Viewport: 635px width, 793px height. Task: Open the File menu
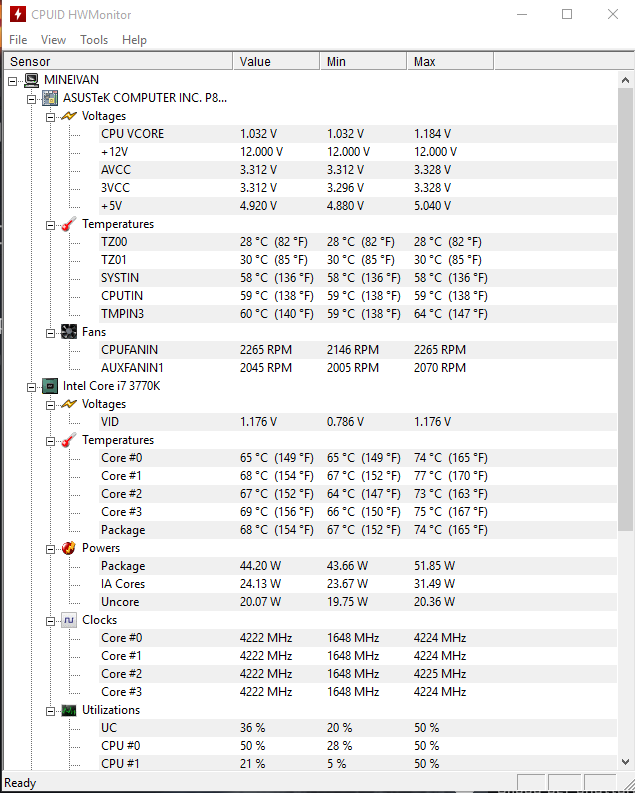(x=18, y=39)
